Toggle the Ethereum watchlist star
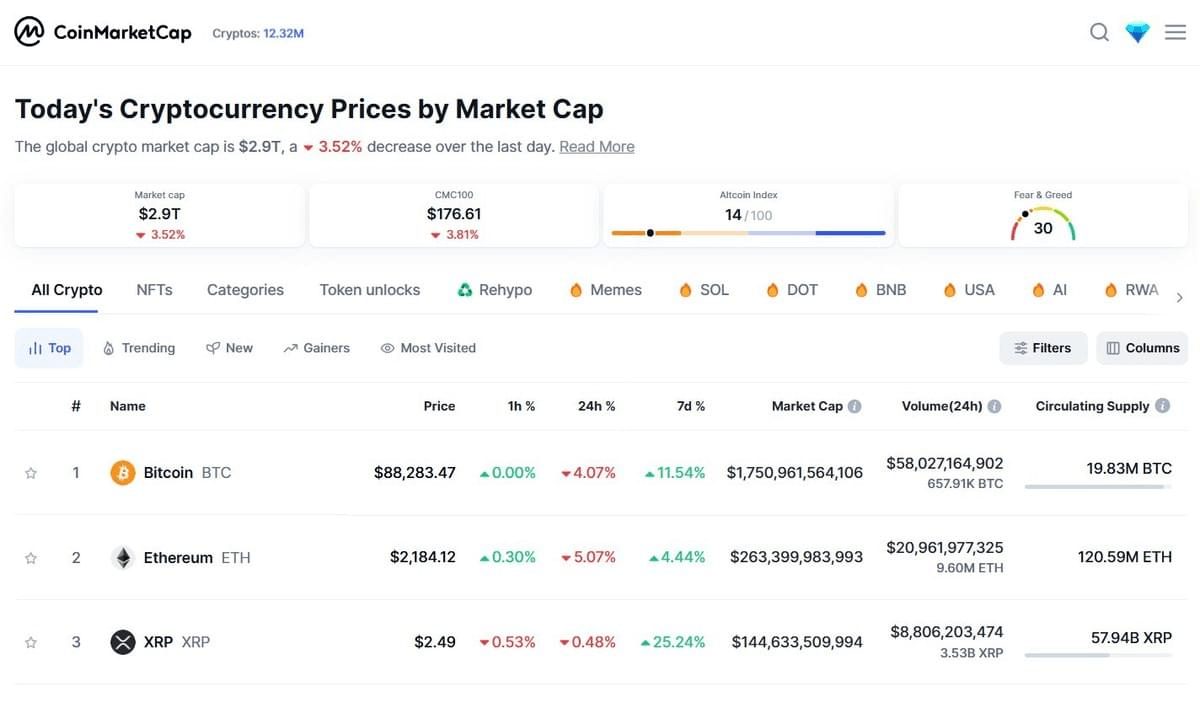Viewport: 1200px width, 709px height. coord(31,558)
